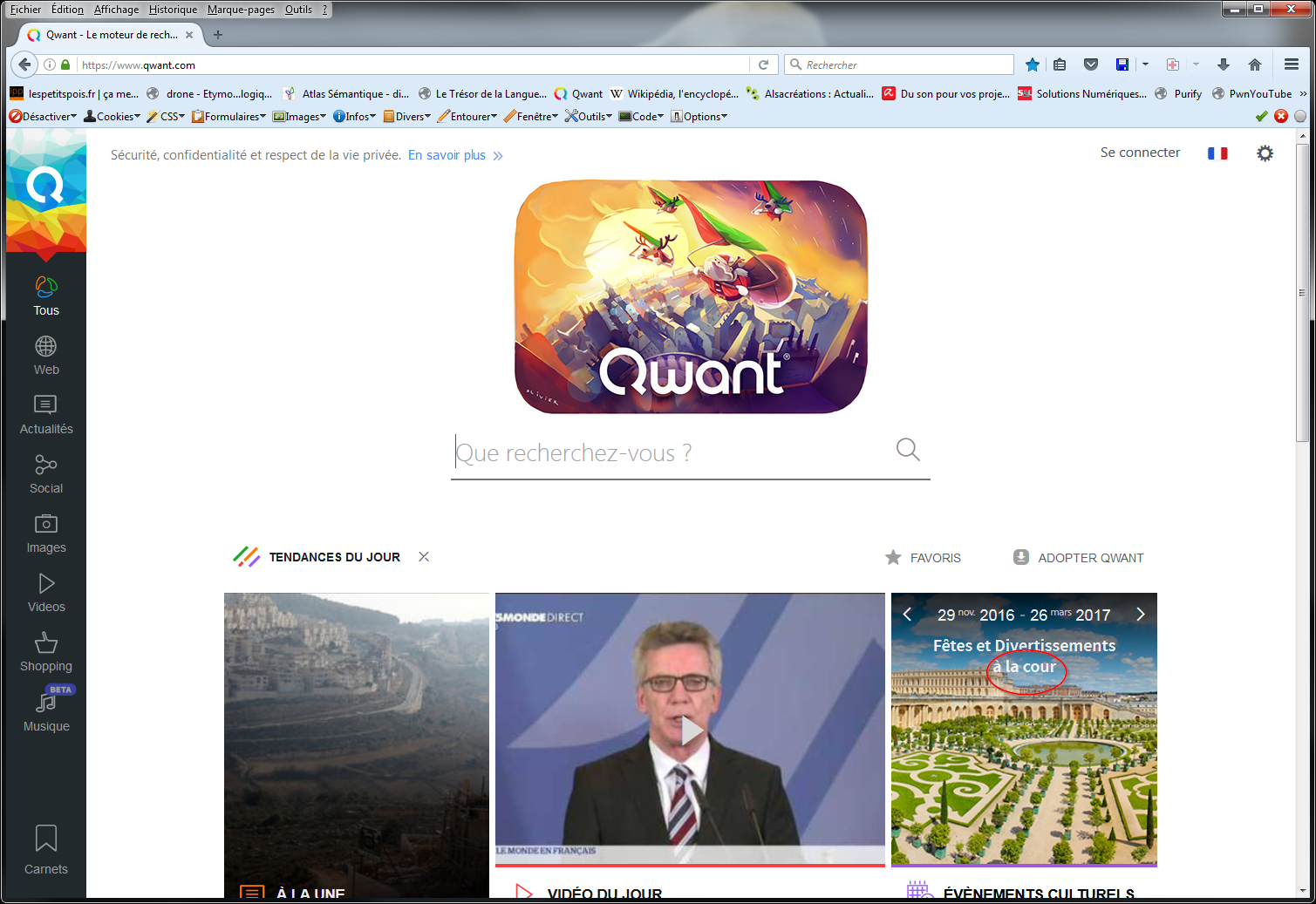1316x904 pixels.
Task: Switch language using the French flag
Action: [1217, 153]
